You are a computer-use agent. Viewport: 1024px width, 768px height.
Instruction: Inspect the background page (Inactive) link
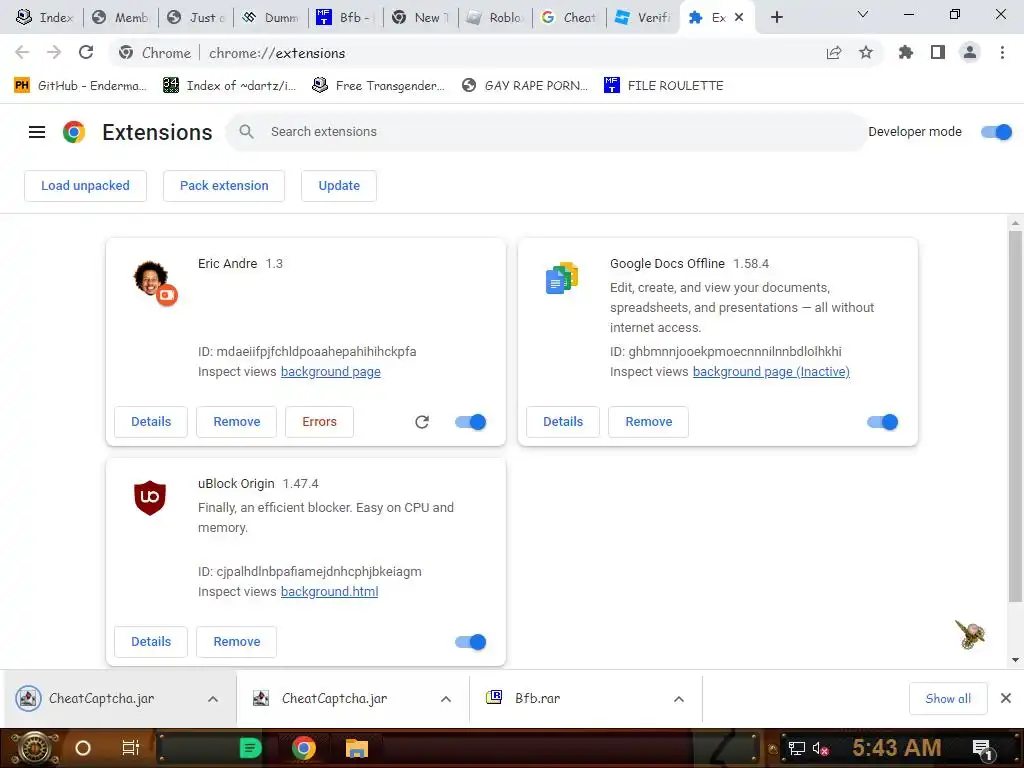(x=771, y=372)
